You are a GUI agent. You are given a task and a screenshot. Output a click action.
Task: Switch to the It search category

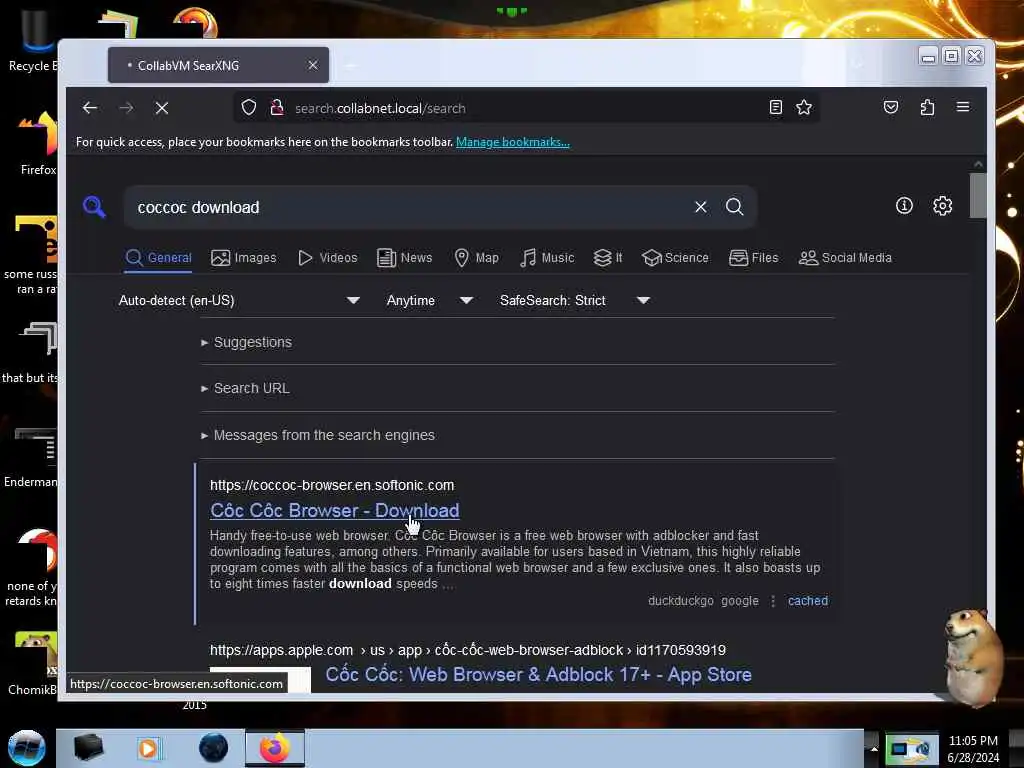(x=607, y=257)
